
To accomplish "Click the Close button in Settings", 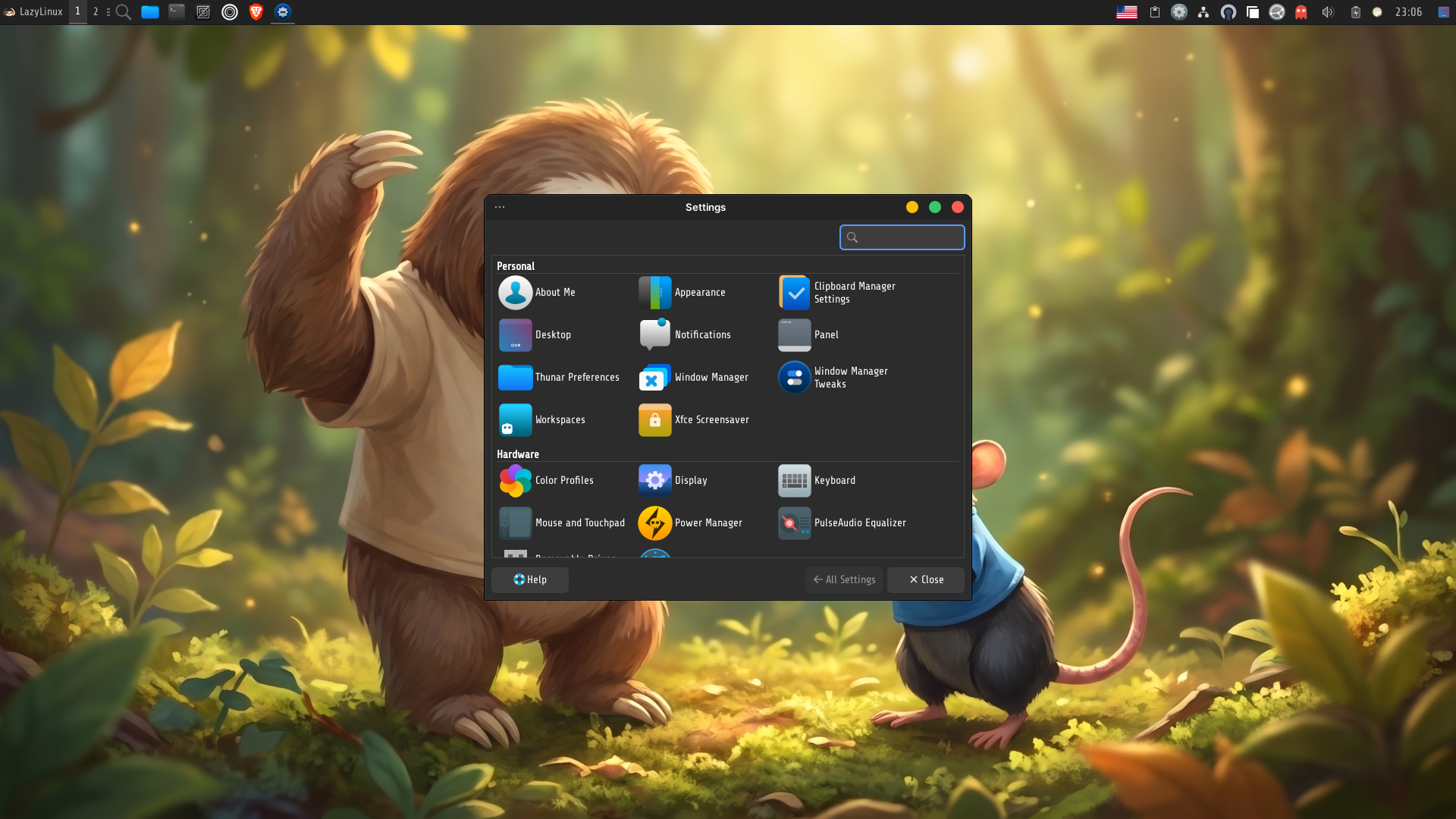I will (926, 580).
